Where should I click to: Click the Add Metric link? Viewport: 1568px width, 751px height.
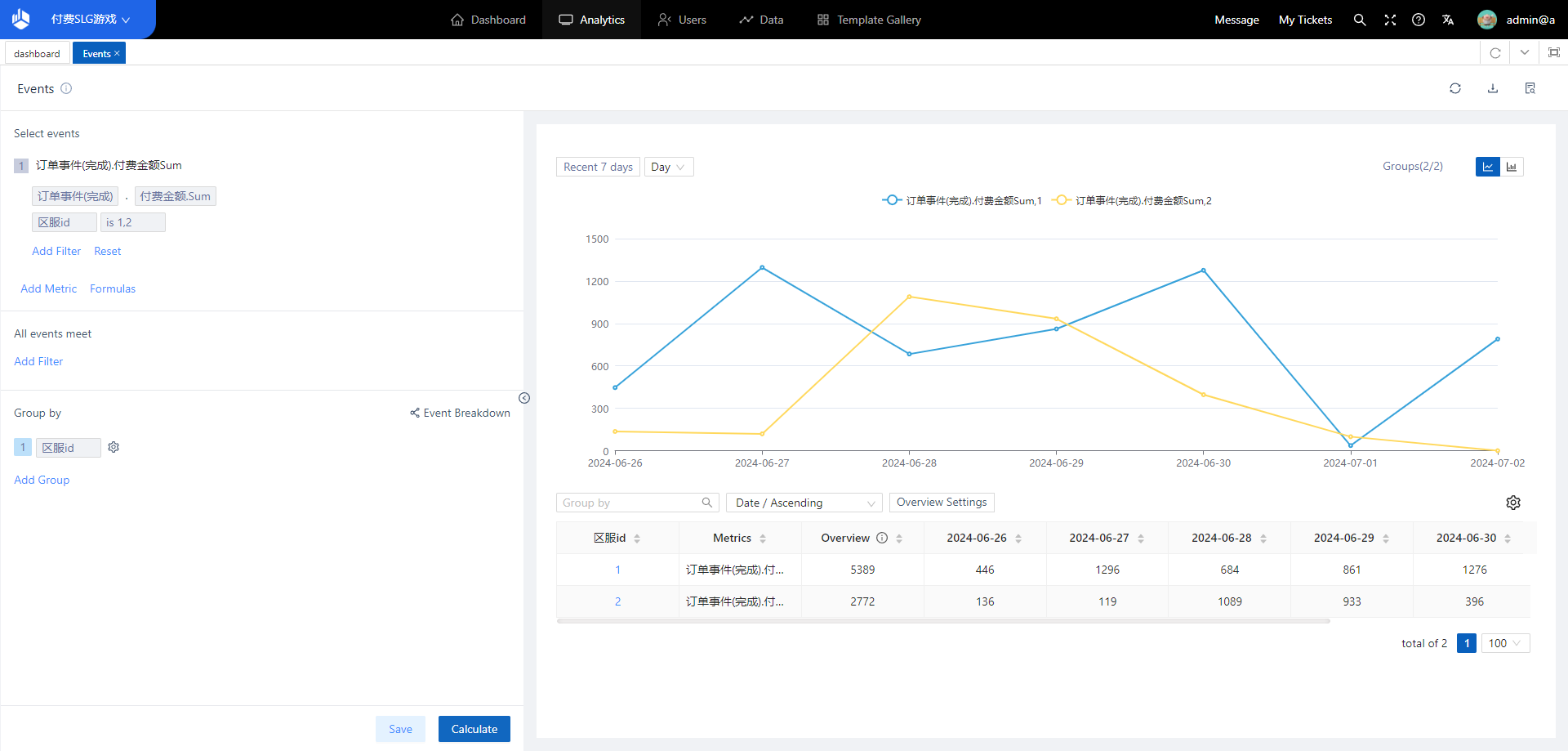pyautogui.click(x=48, y=288)
